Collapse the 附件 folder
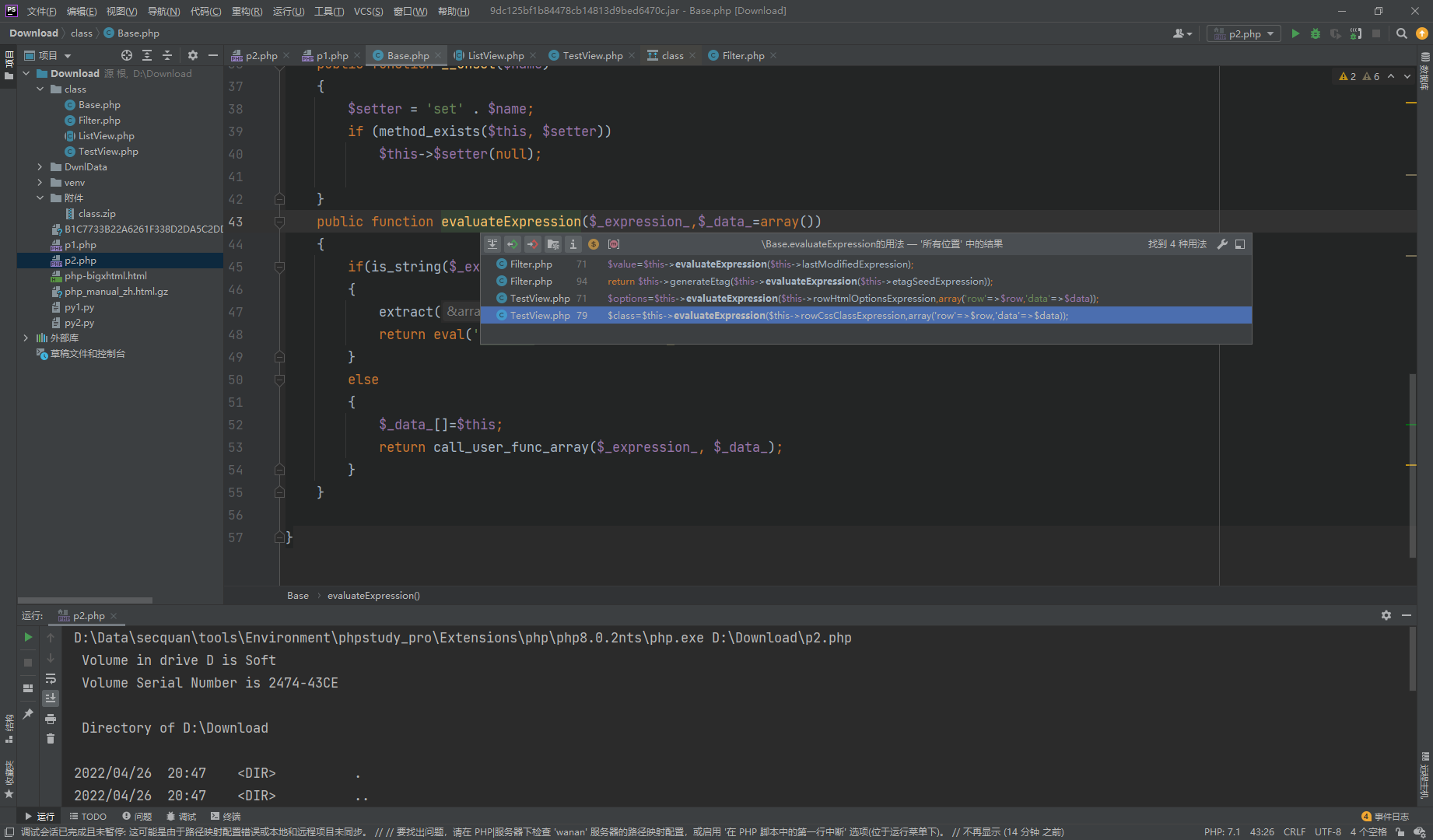 click(x=40, y=198)
